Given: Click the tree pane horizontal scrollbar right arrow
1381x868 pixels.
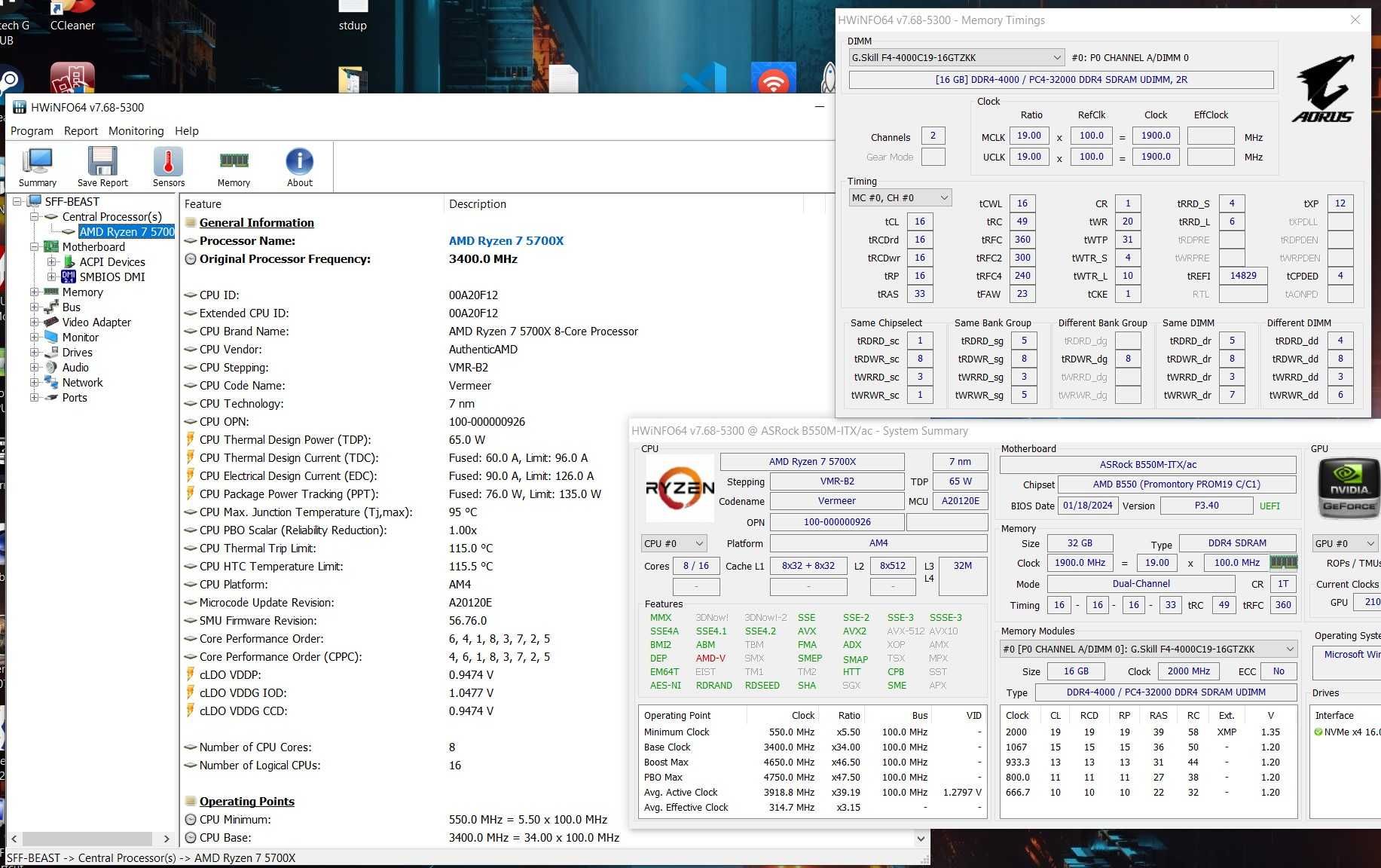Looking at the screenshot, I should (x=167, y=839).
